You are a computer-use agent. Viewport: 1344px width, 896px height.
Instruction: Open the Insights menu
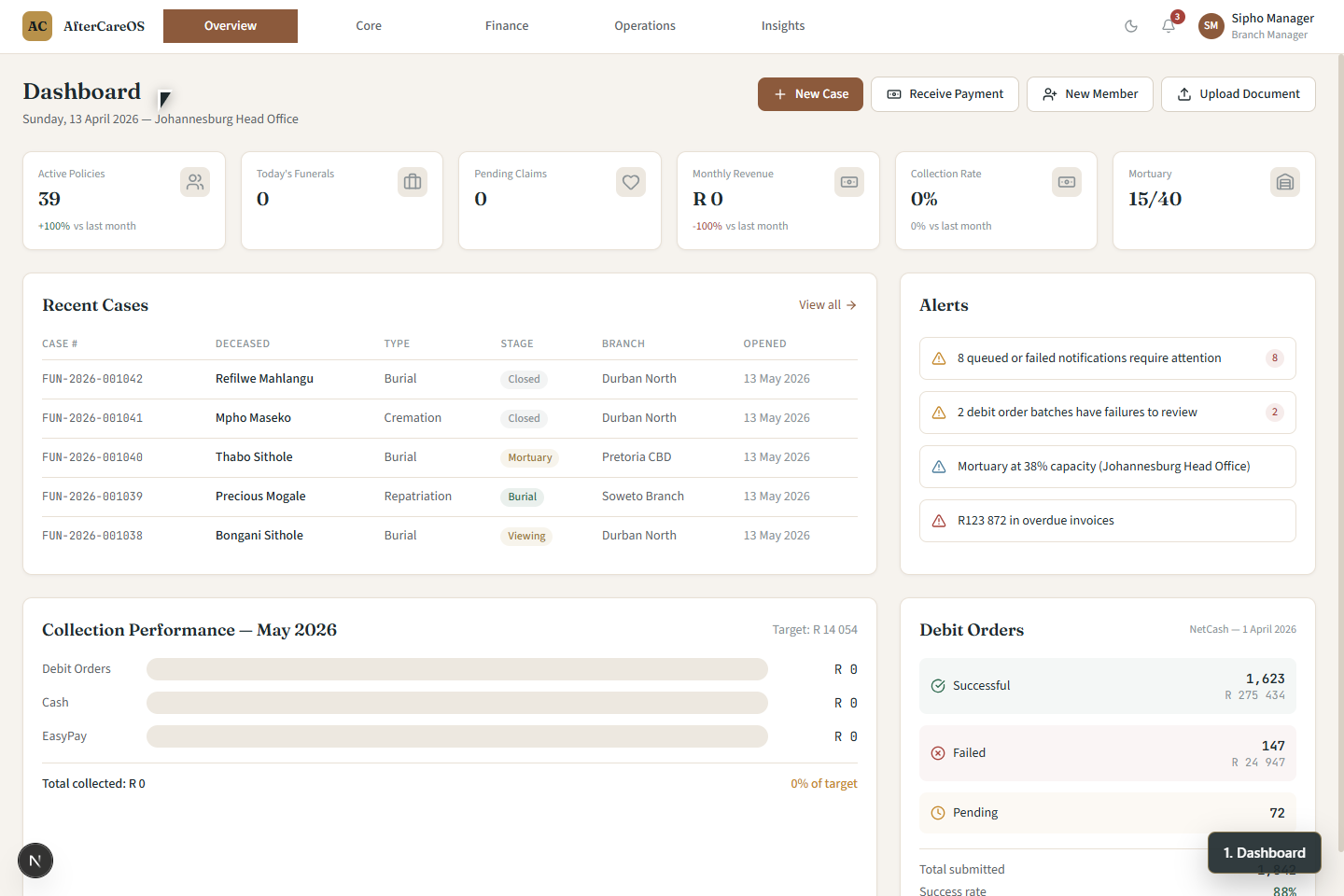[783, 26]
